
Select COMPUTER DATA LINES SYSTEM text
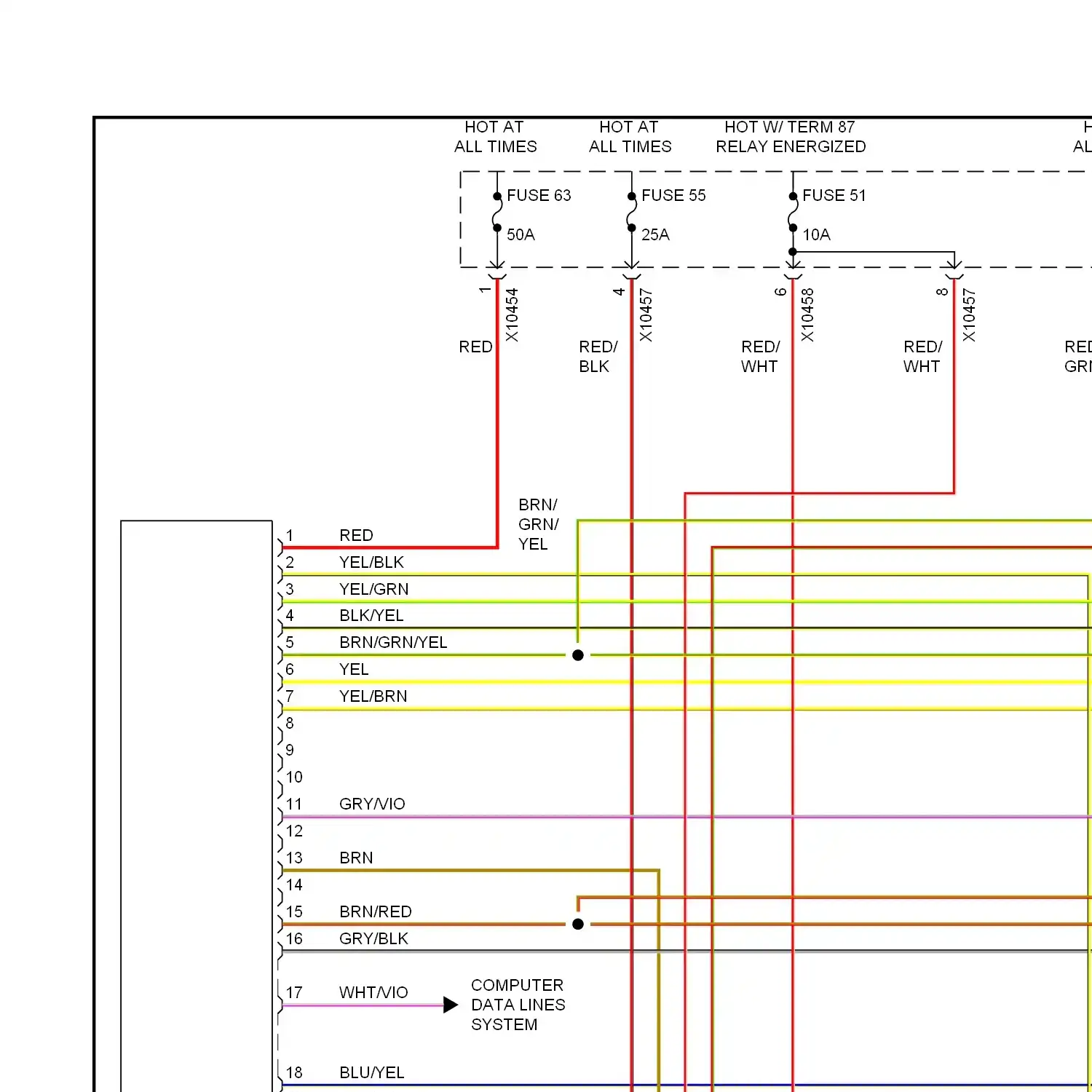(518, 1005)
